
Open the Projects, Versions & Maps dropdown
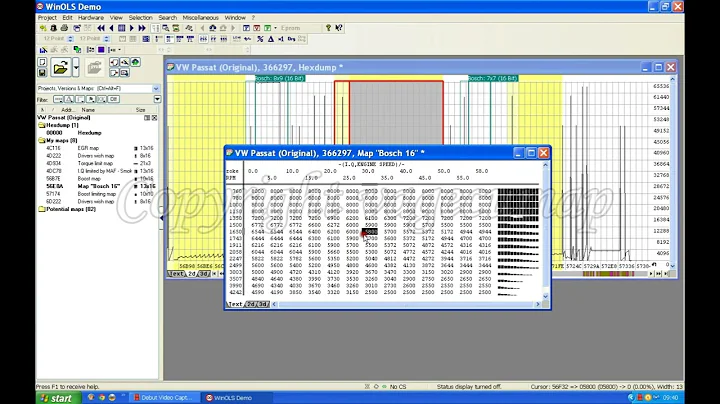[156, 88]
